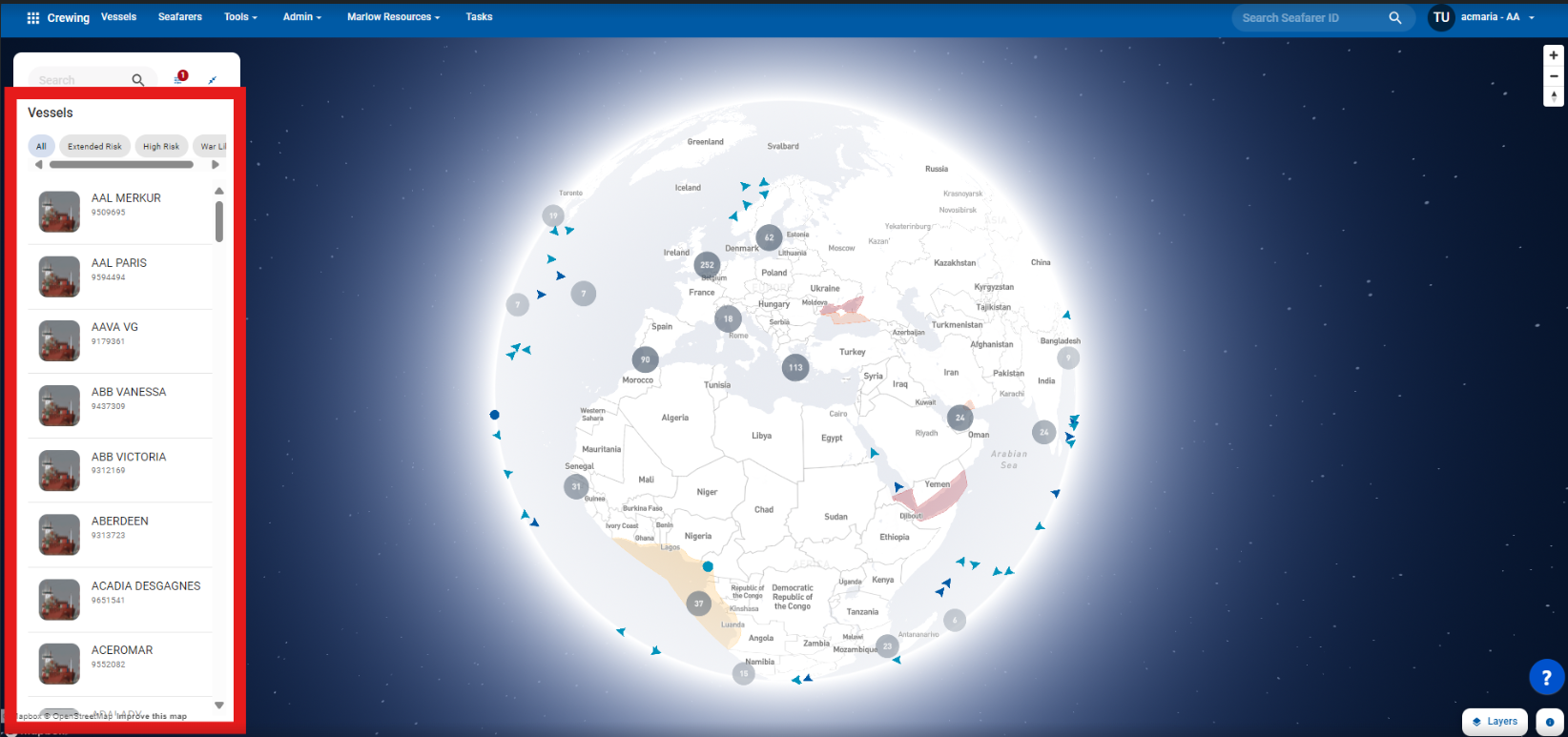The width and height of the screenshot is (1568, 737).
Task: Open the AAL PARIS vessel thumbnail
Action: [59, 276]
